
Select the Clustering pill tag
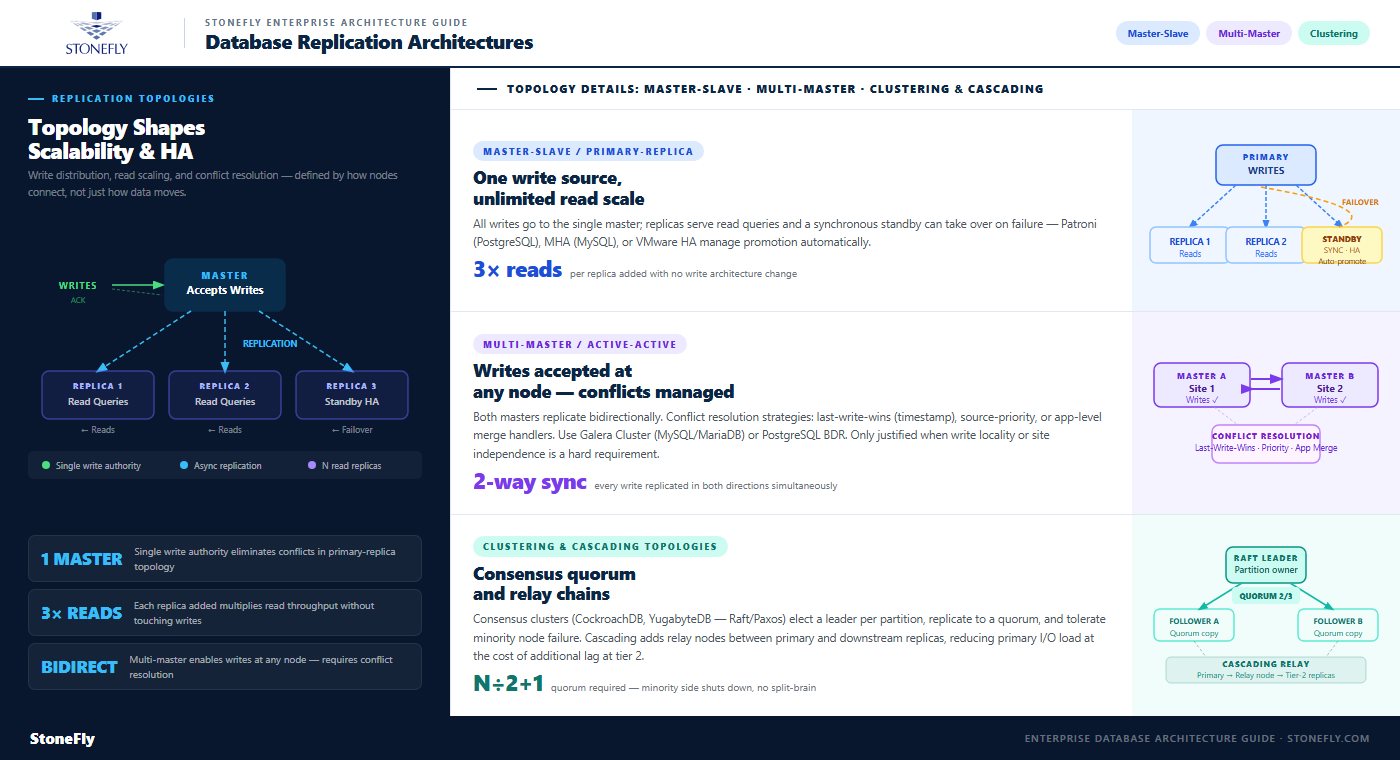coord(1333,34)
